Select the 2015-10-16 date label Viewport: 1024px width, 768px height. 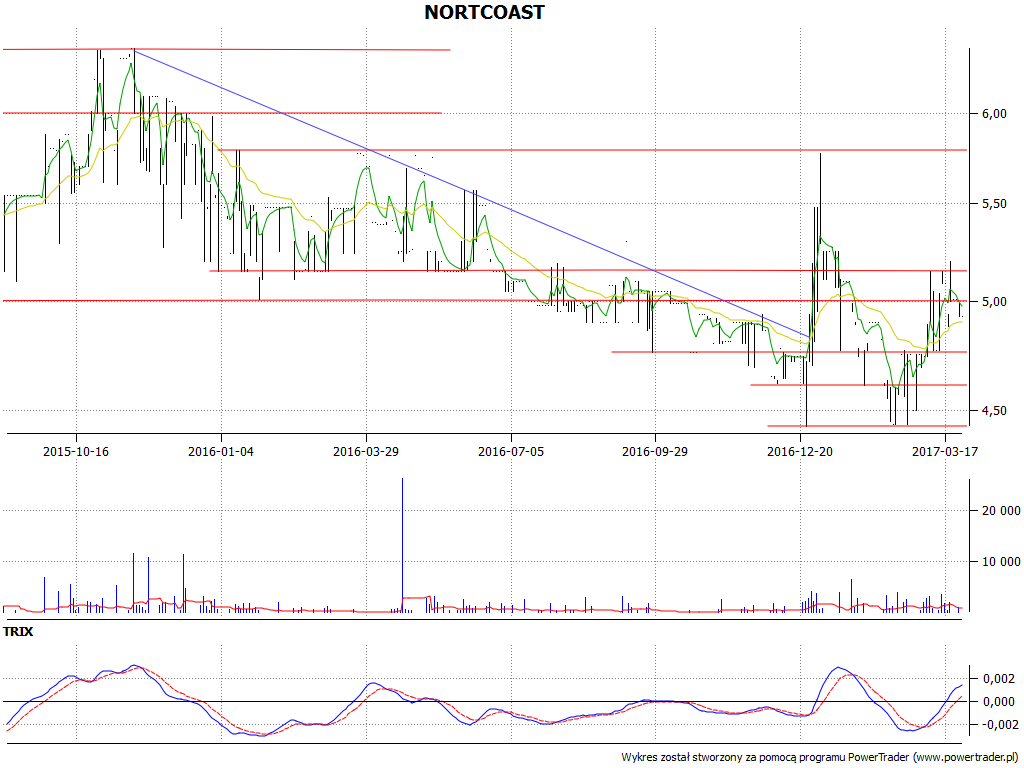click(x=76, y=451)
